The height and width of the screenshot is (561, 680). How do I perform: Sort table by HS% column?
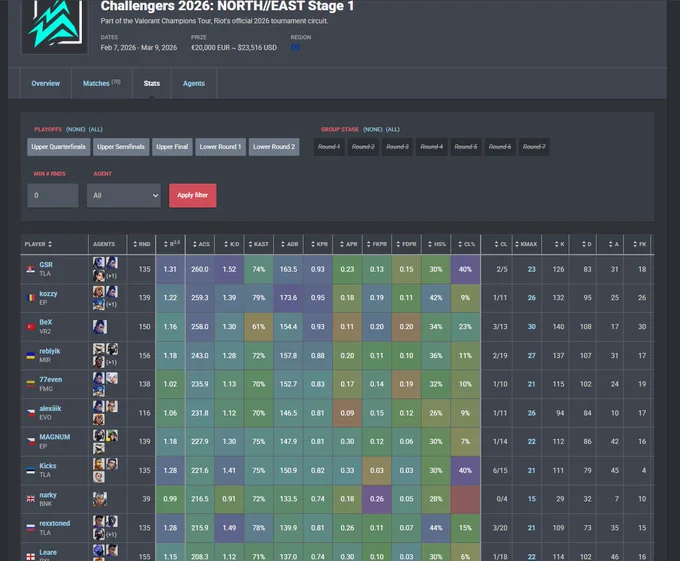(437, 244)
